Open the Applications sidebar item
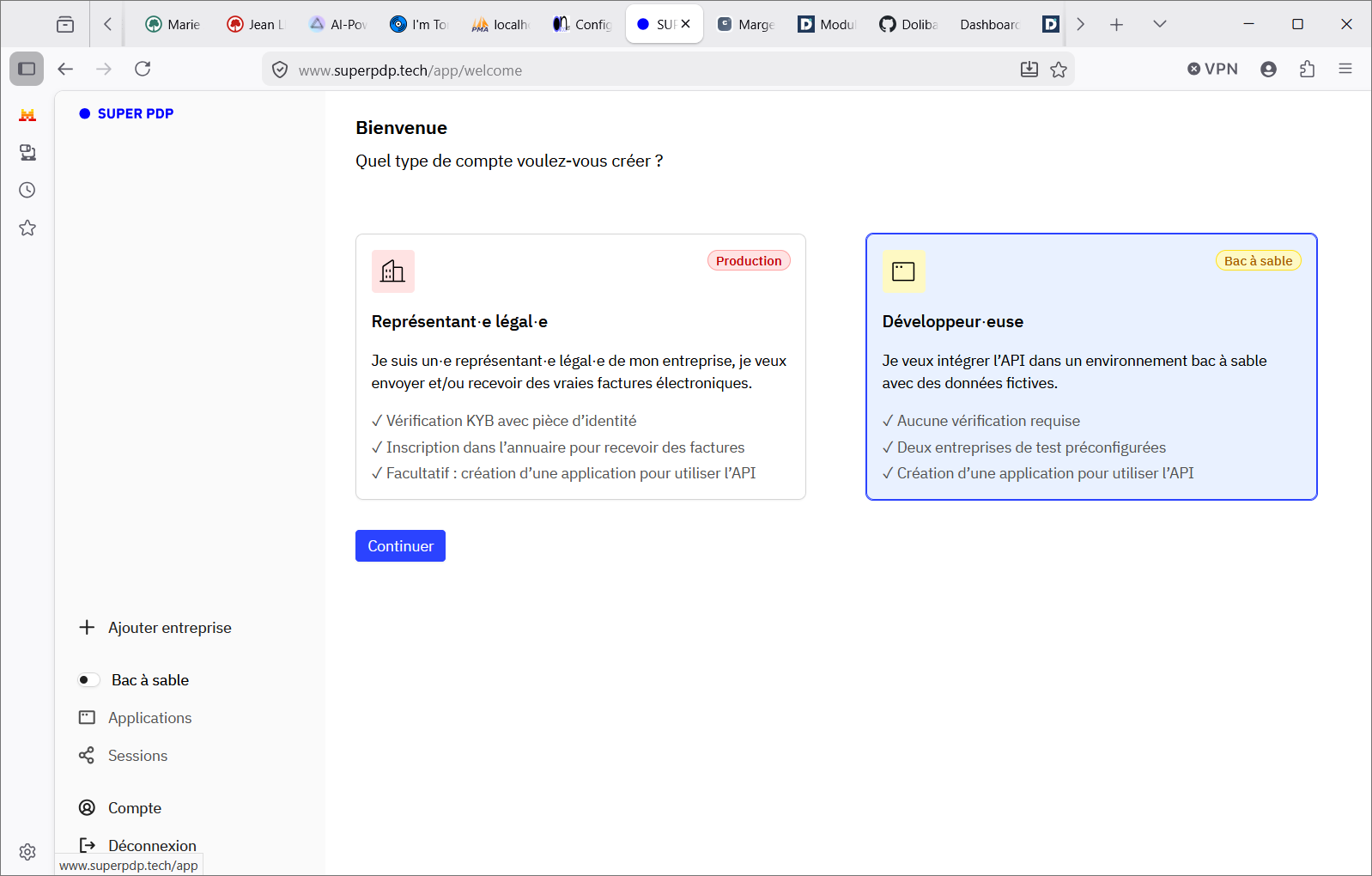The width and height of the screenshot is (1372, 876). click(136, 718)
